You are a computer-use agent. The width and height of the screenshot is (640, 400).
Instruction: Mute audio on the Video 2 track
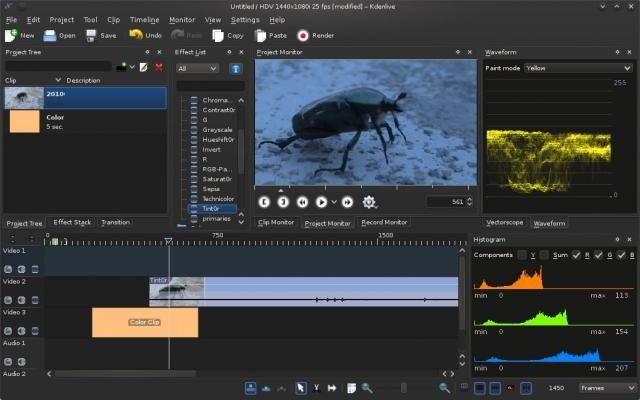(21, 300)
